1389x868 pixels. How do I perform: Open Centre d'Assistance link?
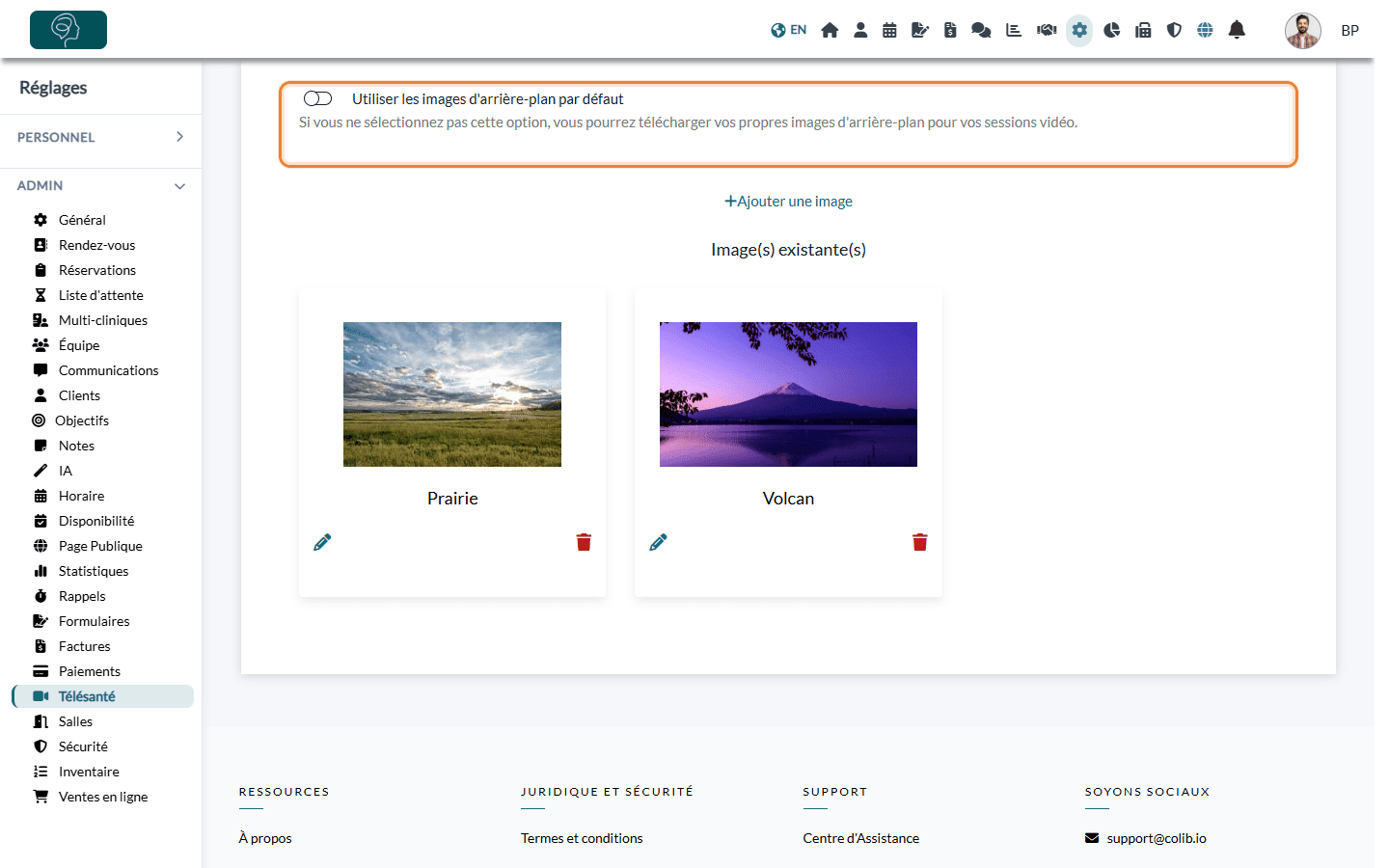pyautogui.click(x=861, y=838)
